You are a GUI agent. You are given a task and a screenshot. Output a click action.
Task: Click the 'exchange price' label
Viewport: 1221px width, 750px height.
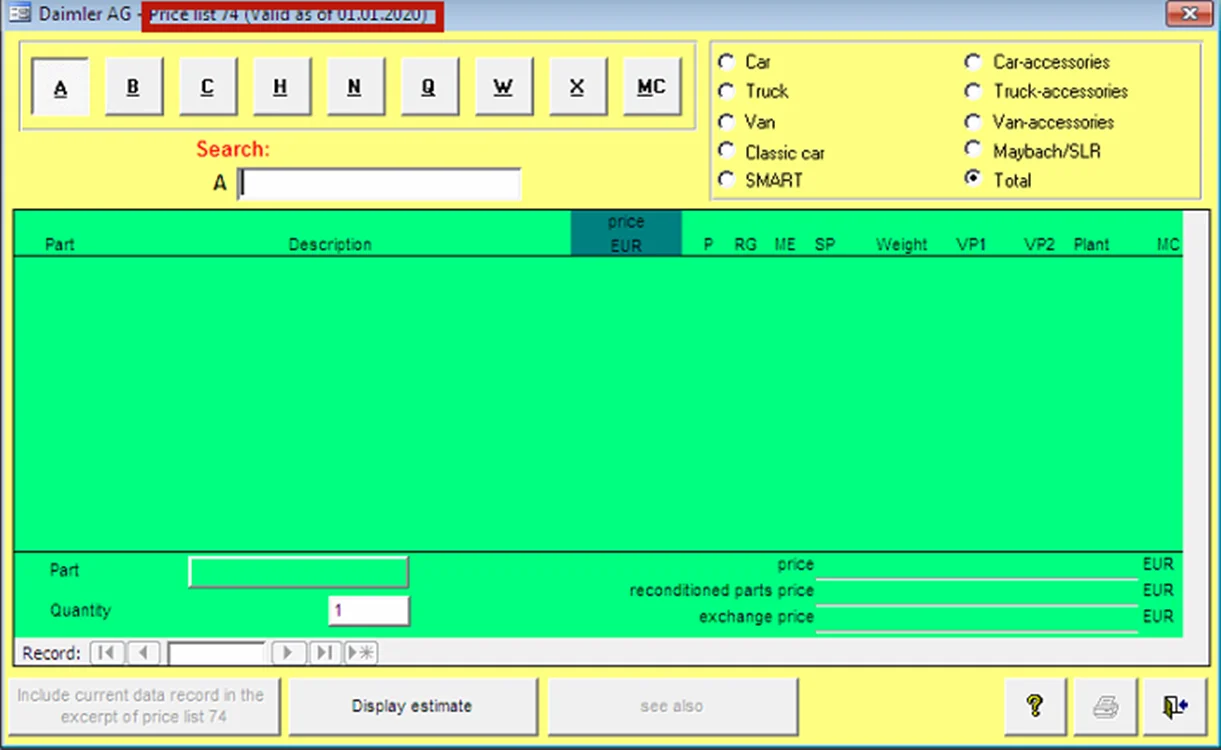757,617
